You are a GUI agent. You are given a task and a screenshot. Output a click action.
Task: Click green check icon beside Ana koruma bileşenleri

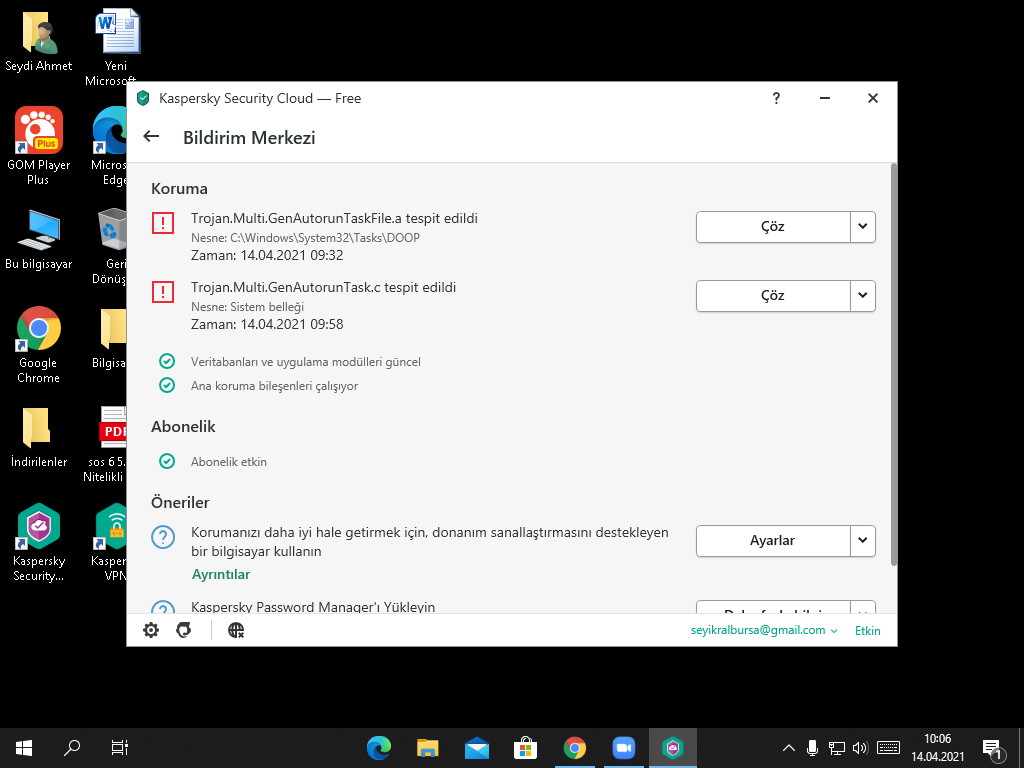point(167,385)
